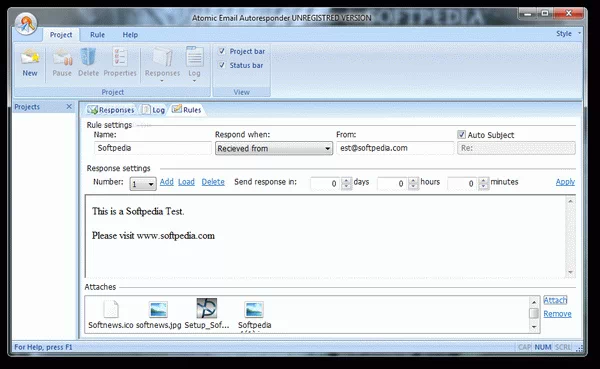Switch to the Rules panel tab
Image resolution: width=600 pixels, height=369 pixels.
[187, 110]
